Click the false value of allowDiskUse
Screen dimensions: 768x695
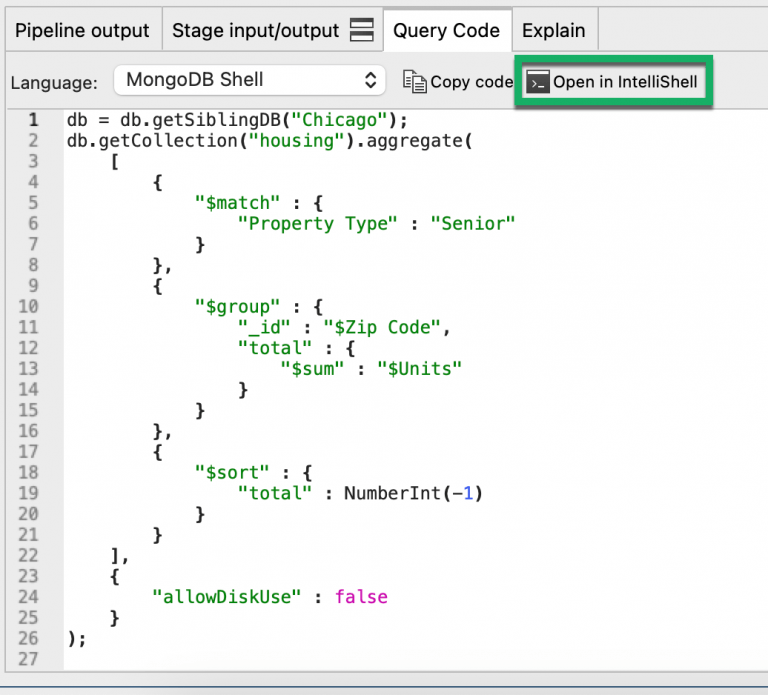click(x=361, y=597)
